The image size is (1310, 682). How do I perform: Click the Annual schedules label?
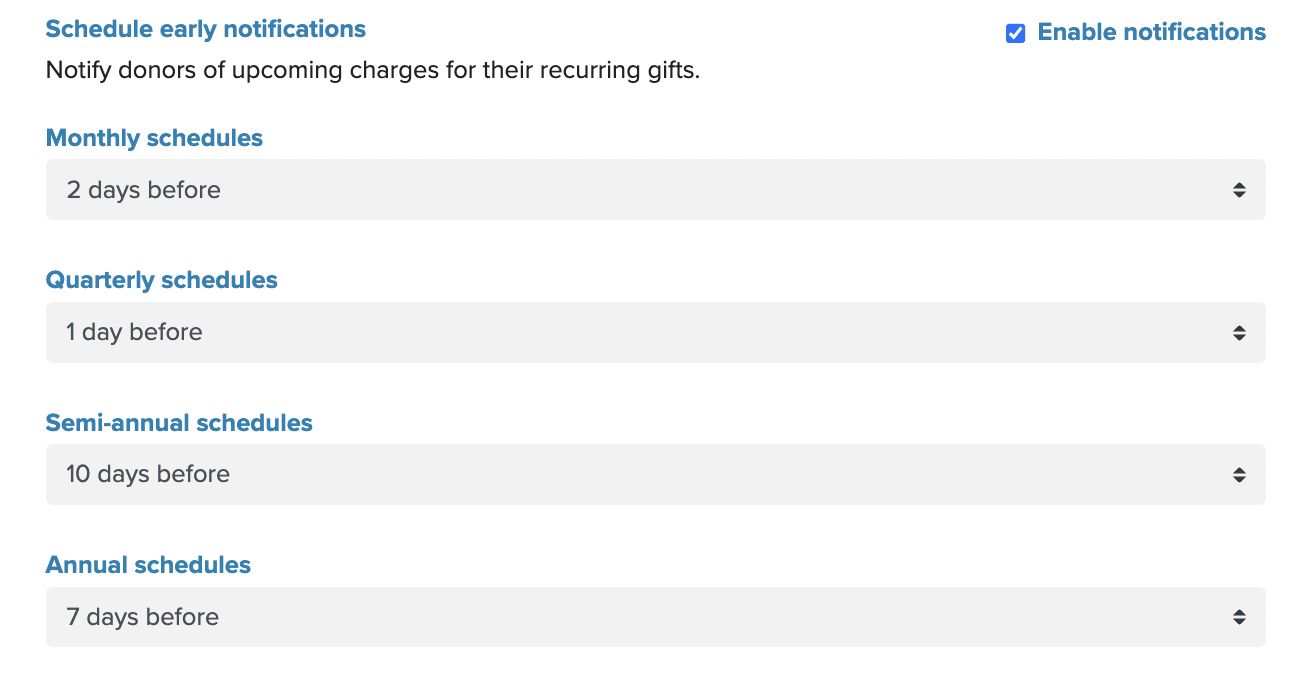(148, 565)
